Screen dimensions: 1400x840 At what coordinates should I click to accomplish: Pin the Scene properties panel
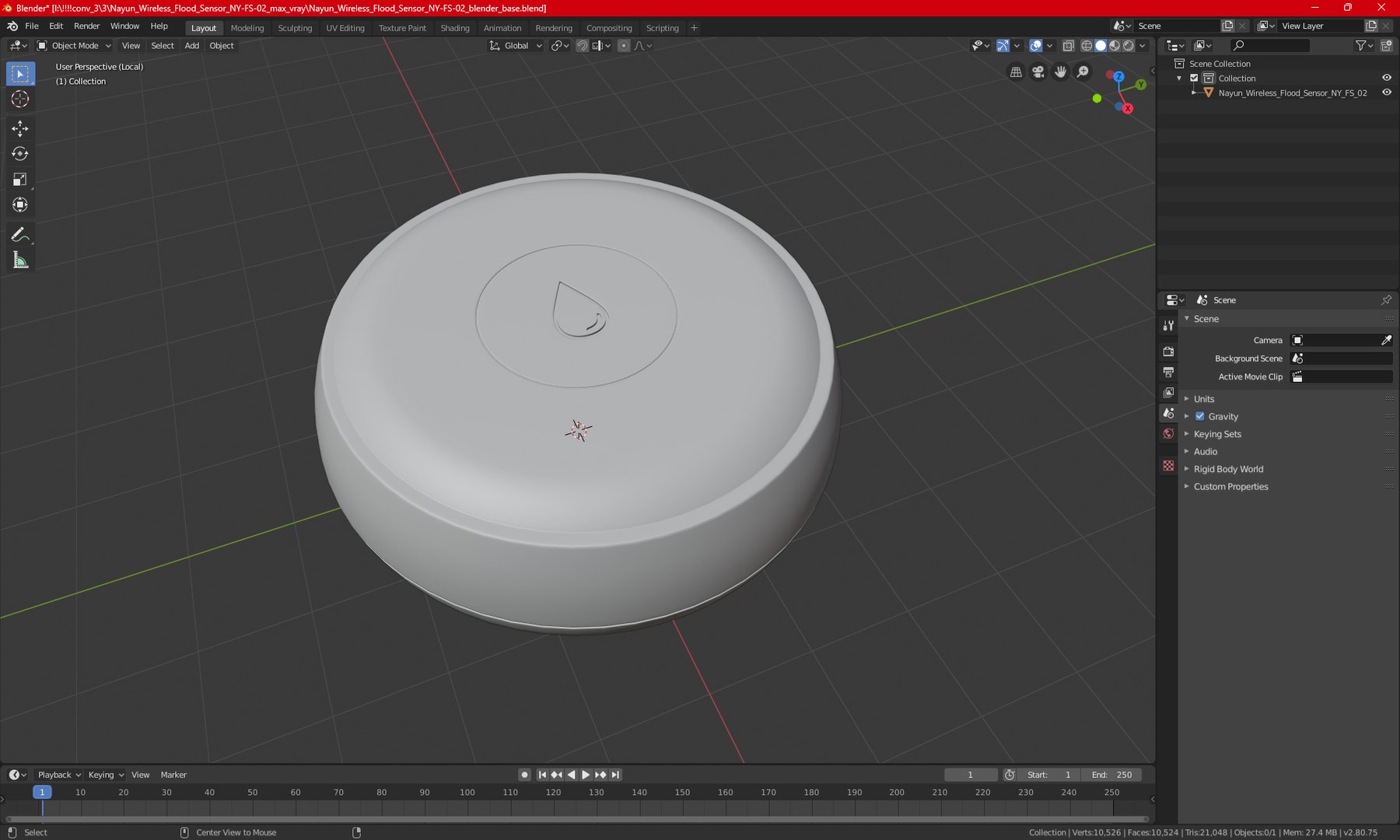(x=1386, y=300)
